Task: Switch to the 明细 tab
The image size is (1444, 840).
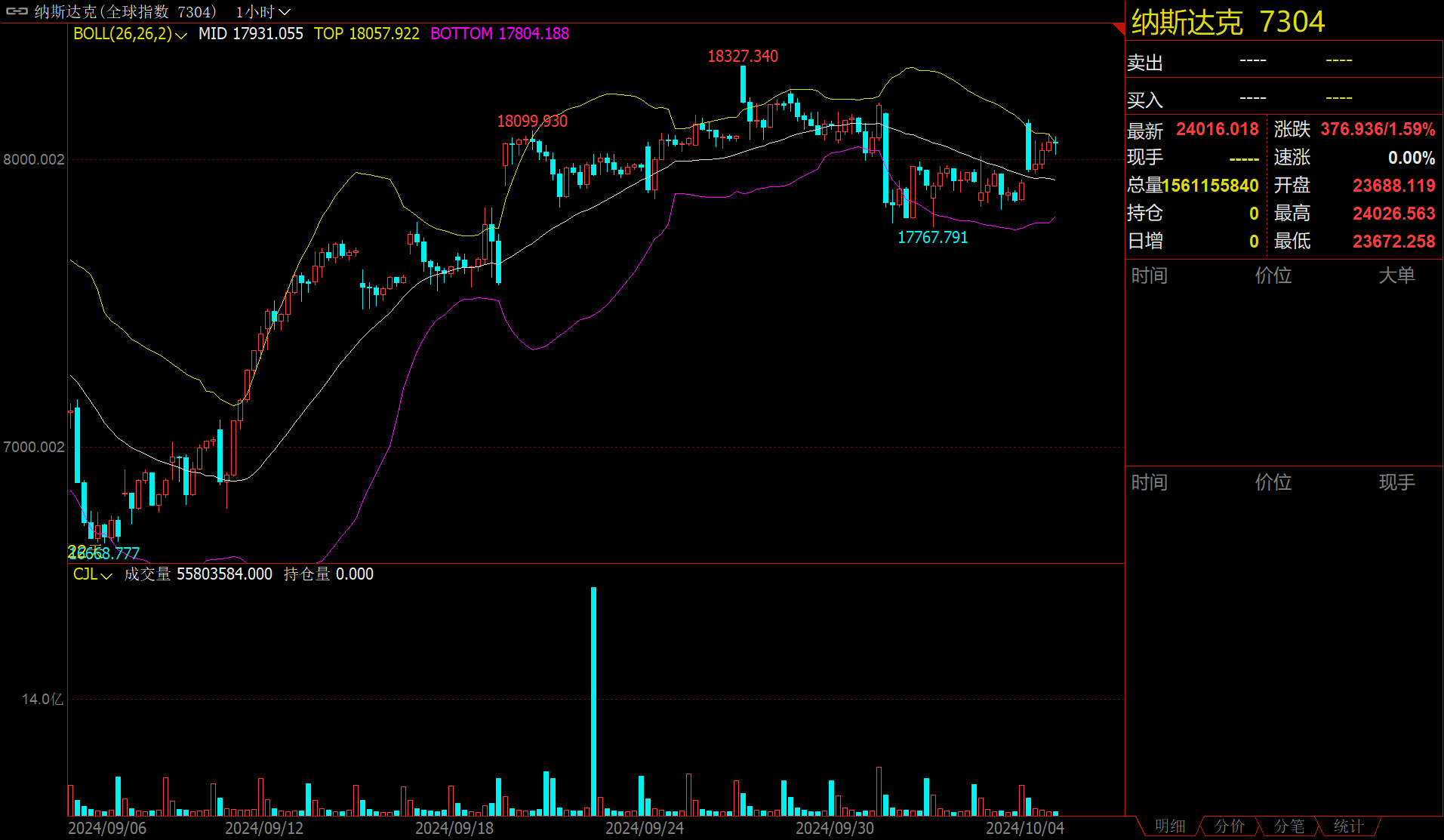Action: point(1170,826)
